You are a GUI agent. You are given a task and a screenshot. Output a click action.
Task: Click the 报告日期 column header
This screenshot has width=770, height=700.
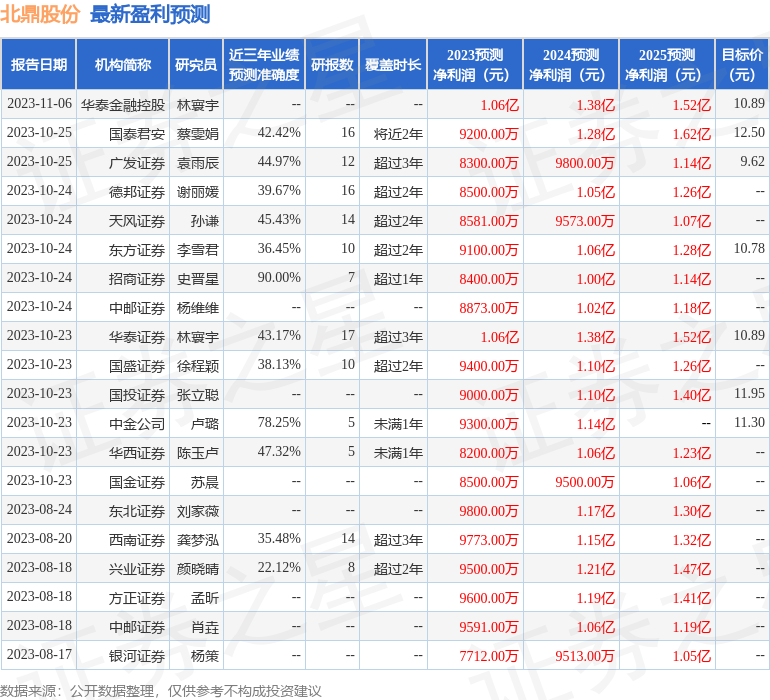(38, 64)
